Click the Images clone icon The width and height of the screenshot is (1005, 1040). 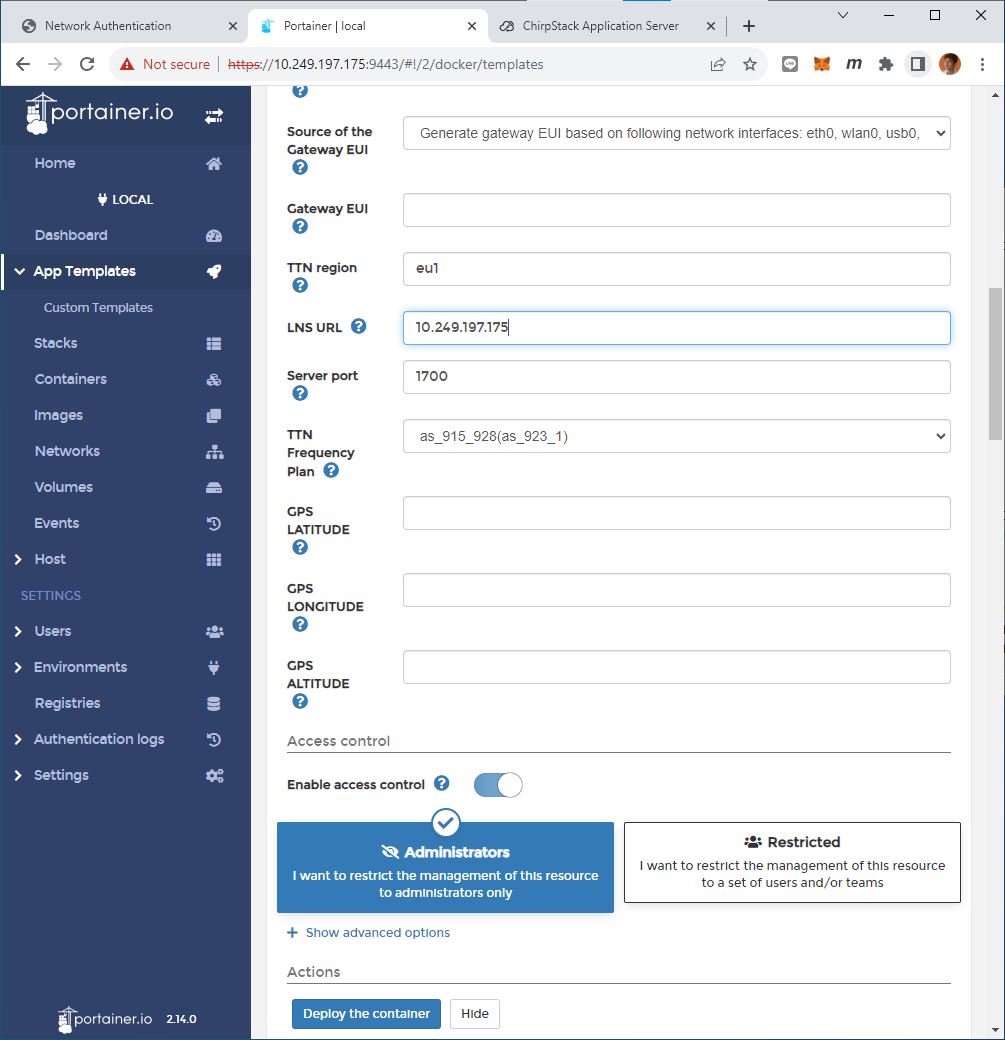[x=214, y=416]
